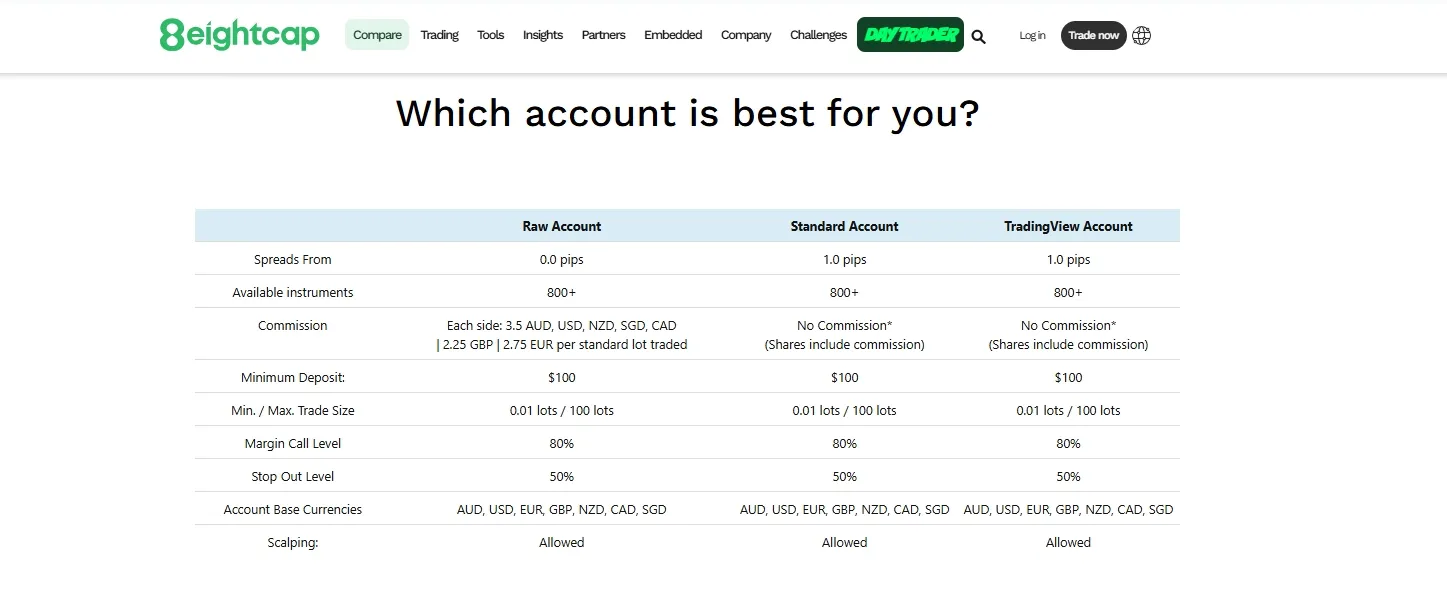The height and width of the screenshot is (594, 1447).
Task: Click Standard Account's $100 minimum deposit
Action: point(844,377)
